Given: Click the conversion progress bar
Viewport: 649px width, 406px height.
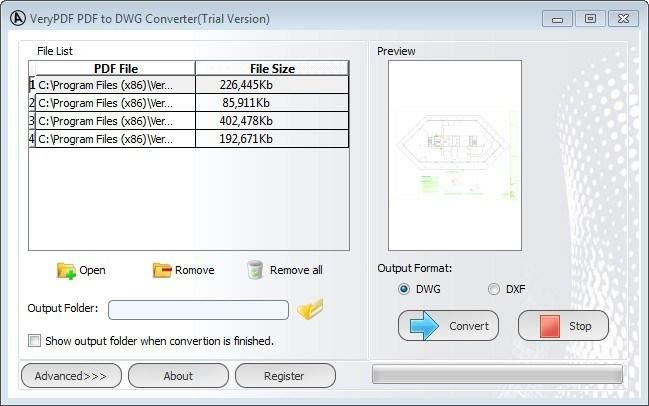Looking at the screenshot, I should pos(497,374).
